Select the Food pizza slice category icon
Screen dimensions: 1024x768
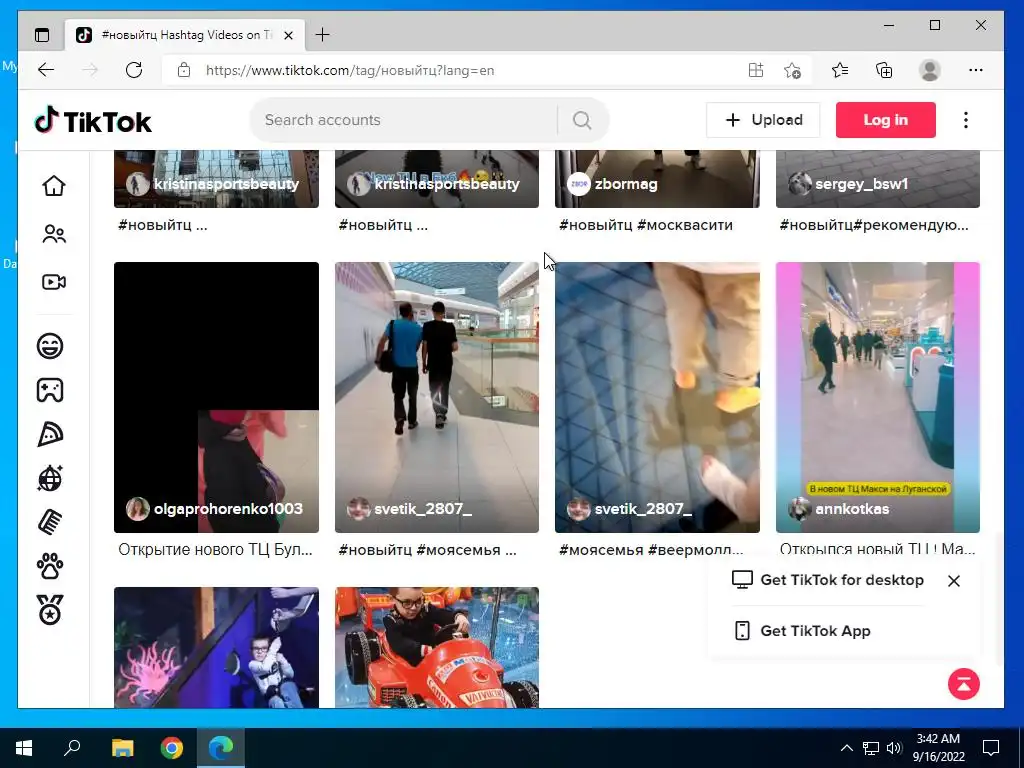[x=50, y=434]
